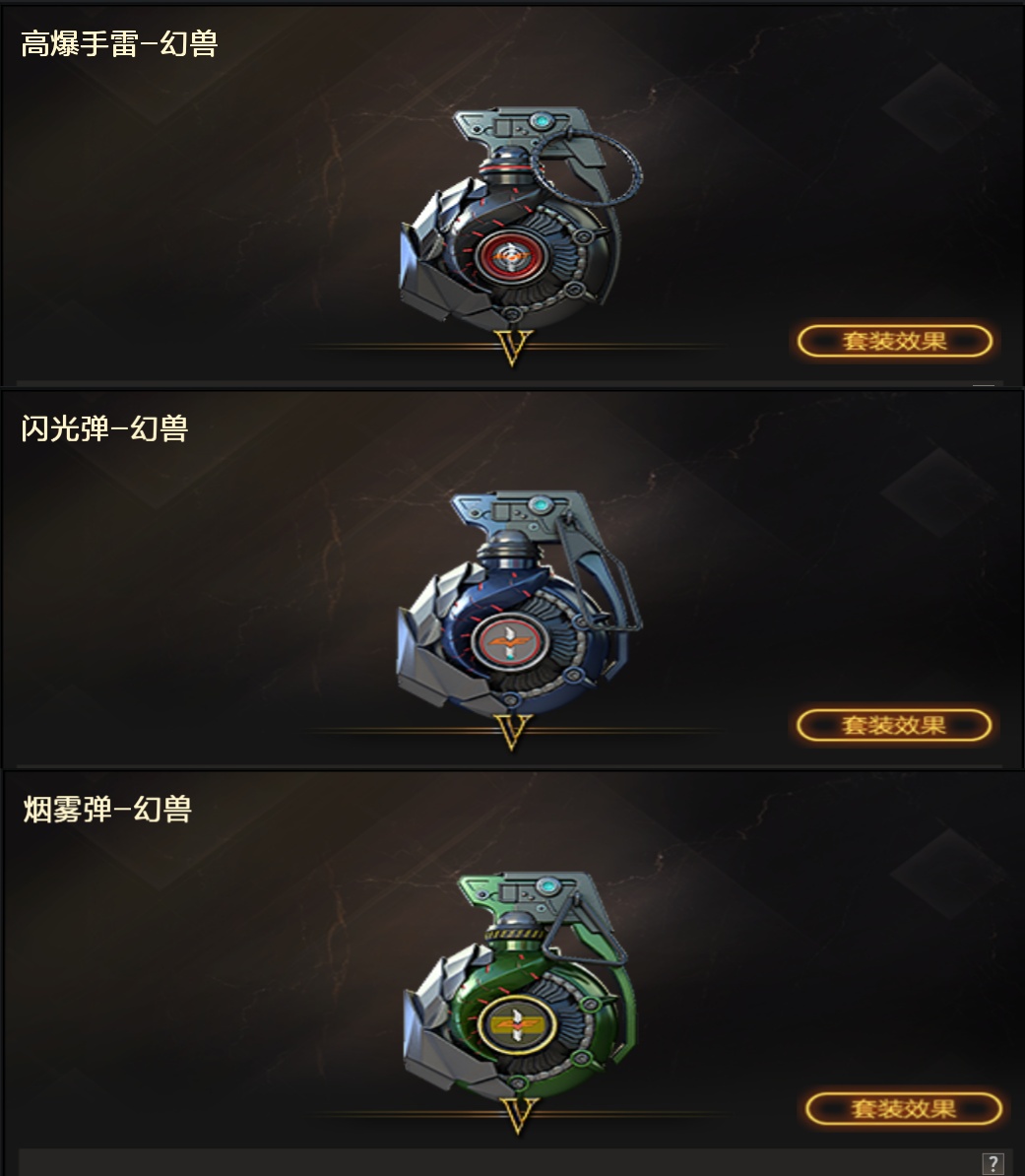Click the cyan gem atop the smoke grenade
The image size is (1025, 1176).
[548, 886]
